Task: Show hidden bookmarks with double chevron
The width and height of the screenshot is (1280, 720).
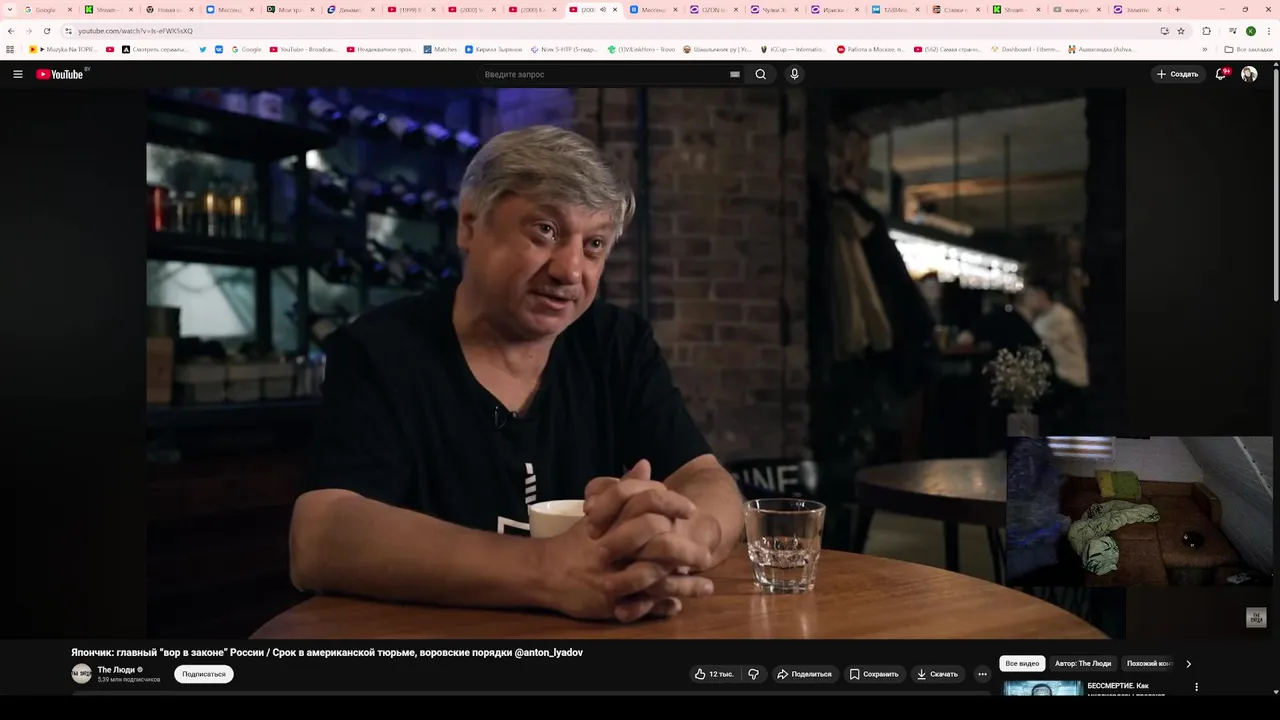Action: tap(1205, 49)
